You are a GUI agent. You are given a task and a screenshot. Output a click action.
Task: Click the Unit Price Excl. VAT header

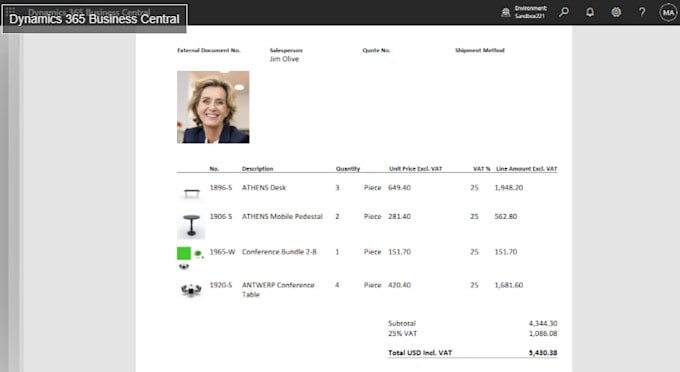(x=415, y=169)
